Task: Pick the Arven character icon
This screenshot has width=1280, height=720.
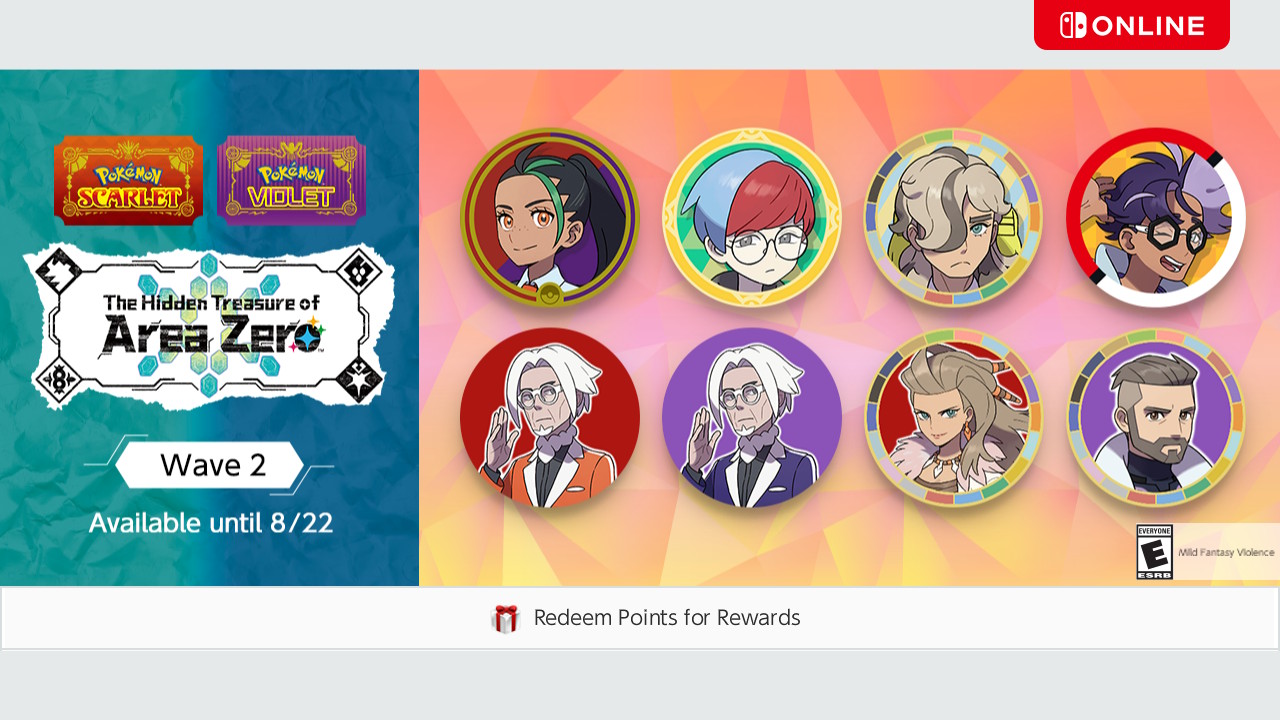Action: [953, 217]
